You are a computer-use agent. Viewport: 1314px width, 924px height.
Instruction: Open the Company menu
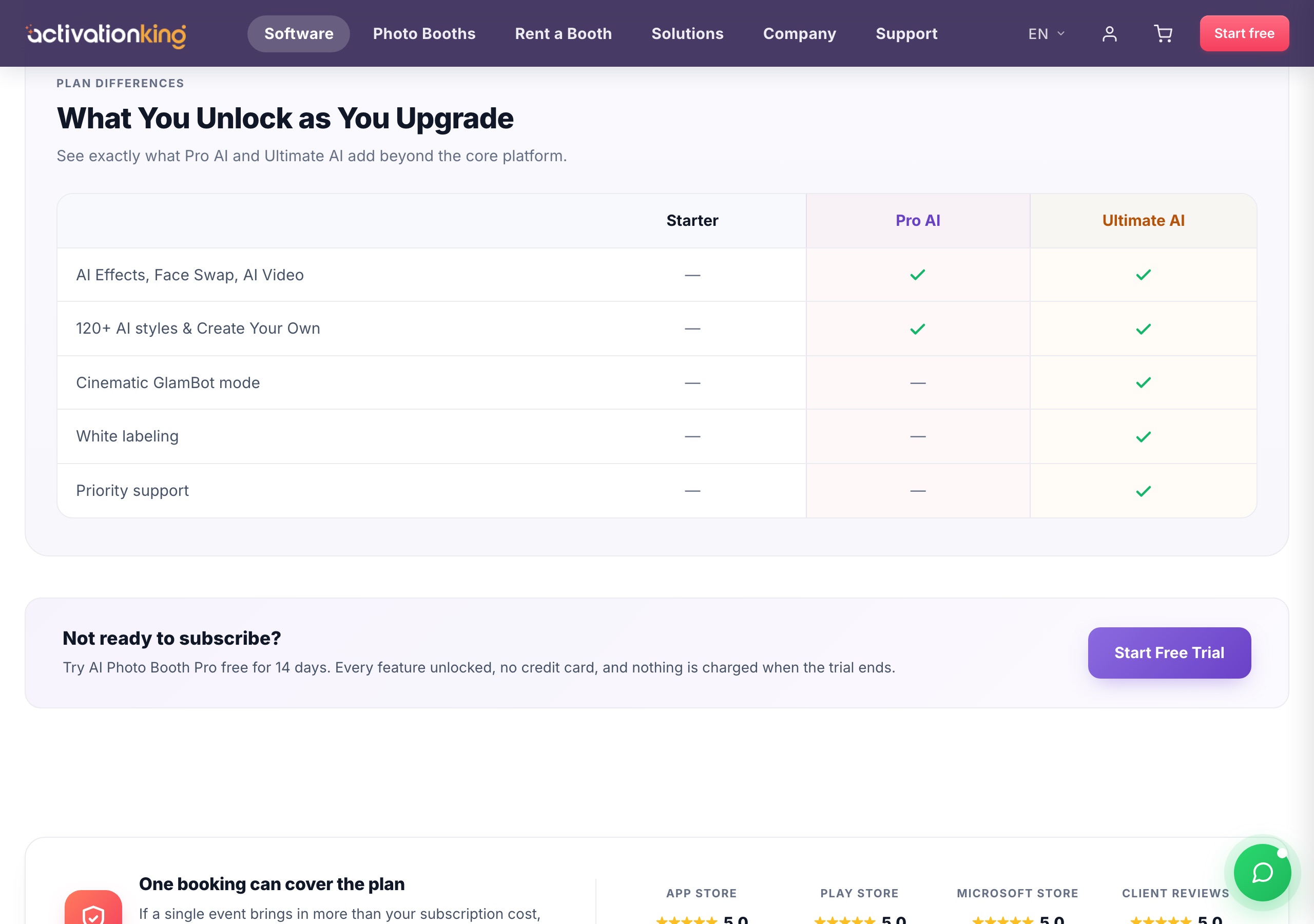800,34
